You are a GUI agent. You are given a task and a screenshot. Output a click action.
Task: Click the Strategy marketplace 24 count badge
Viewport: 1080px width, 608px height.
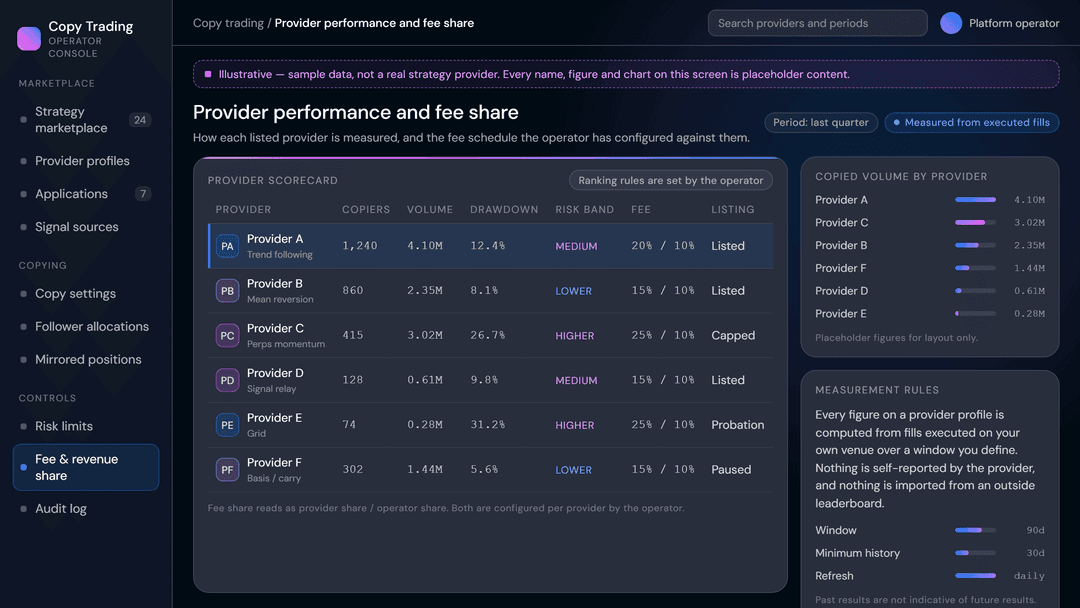click(x=140, y=120)
